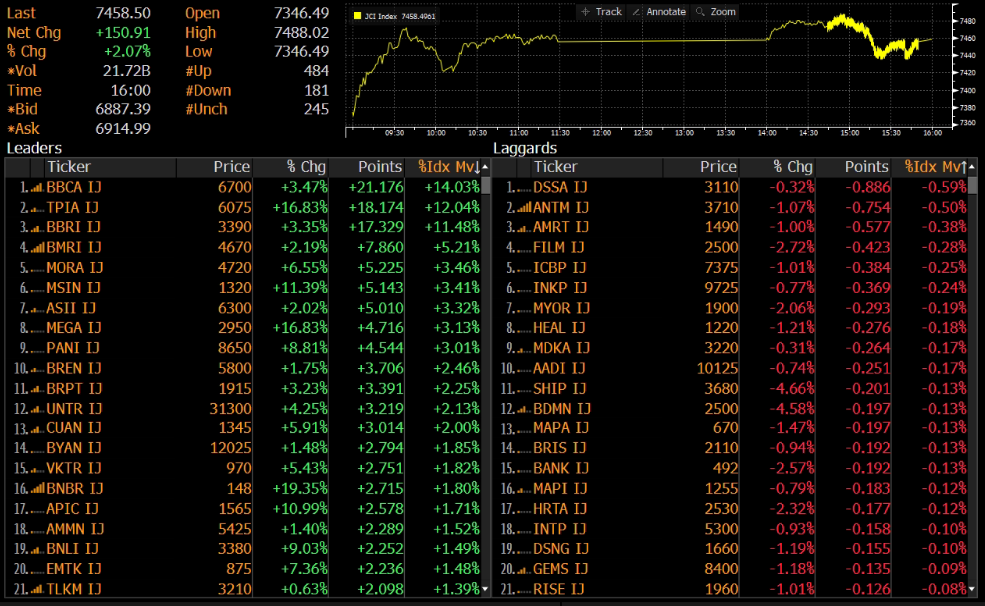This screenshot has height=606, width=985.
Task: Click the Leaders Ticker column header
Action: (68, 167)
